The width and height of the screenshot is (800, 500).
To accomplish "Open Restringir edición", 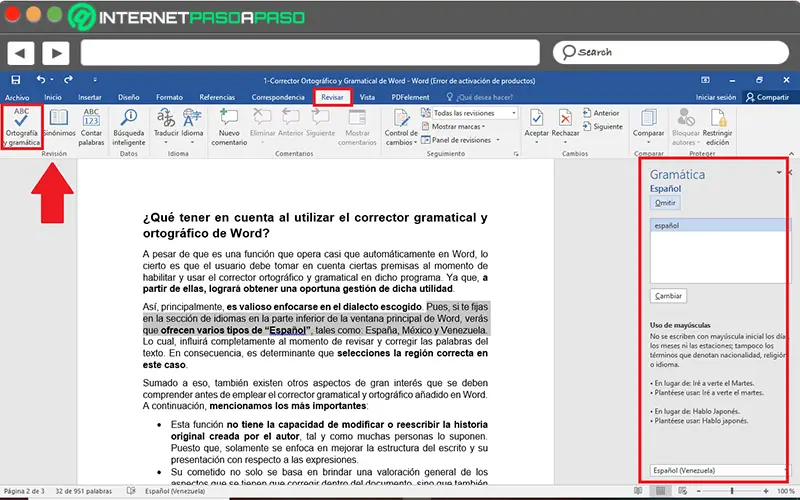I will point(717,127).
